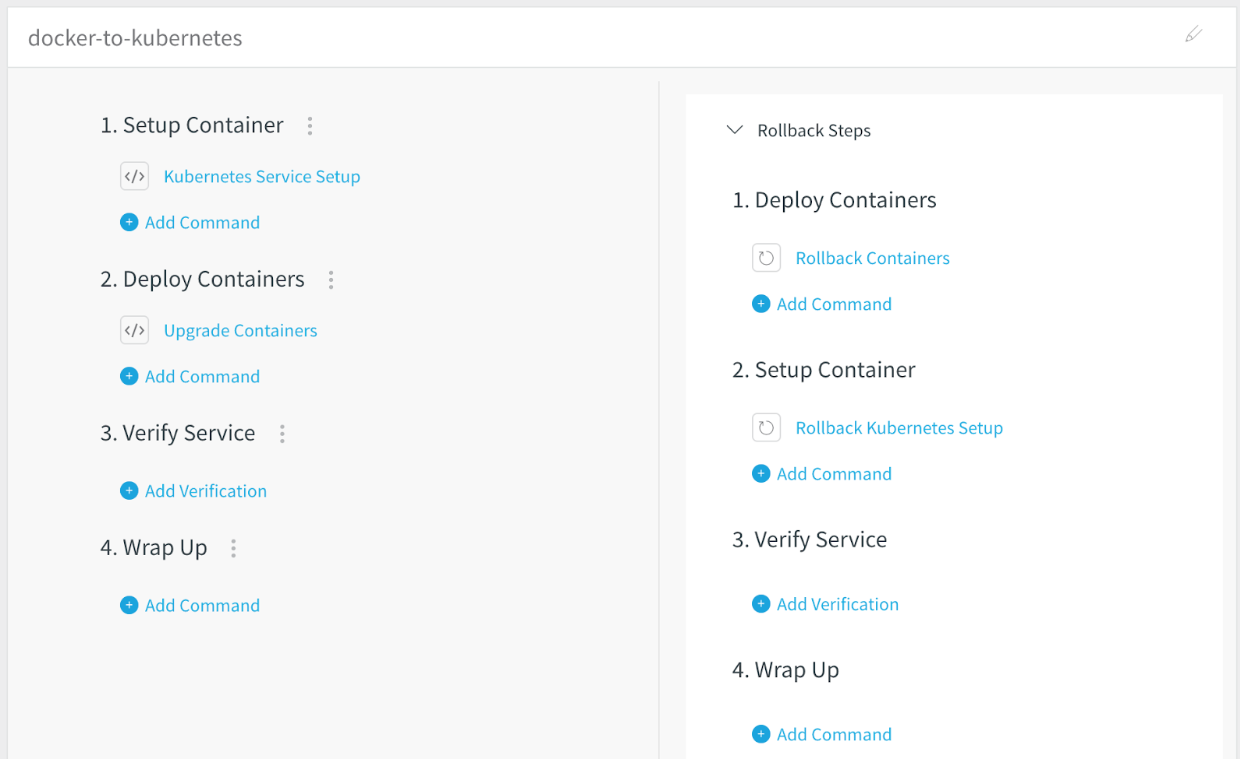This screenshot has width=1240, height=772.
Task: Select the rollback '4. Wrap Up' heading
Action: pos(786,670)
